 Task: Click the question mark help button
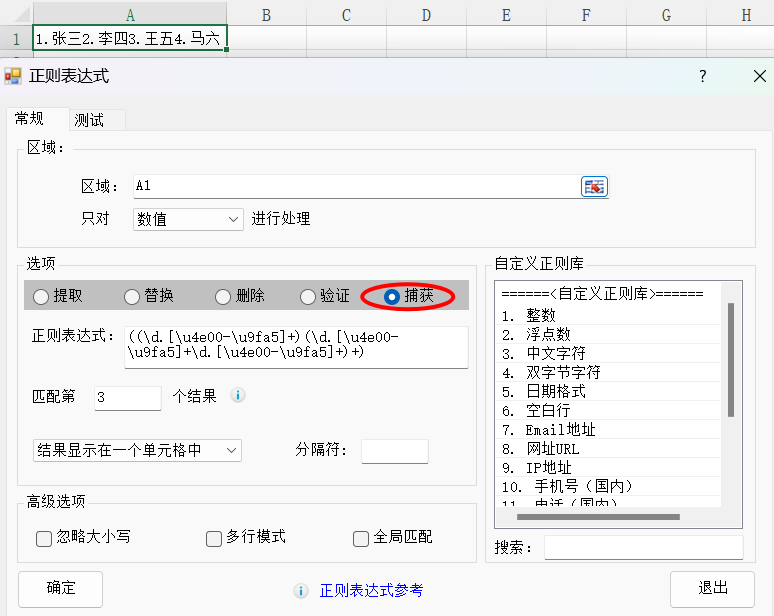click(703, 77)
